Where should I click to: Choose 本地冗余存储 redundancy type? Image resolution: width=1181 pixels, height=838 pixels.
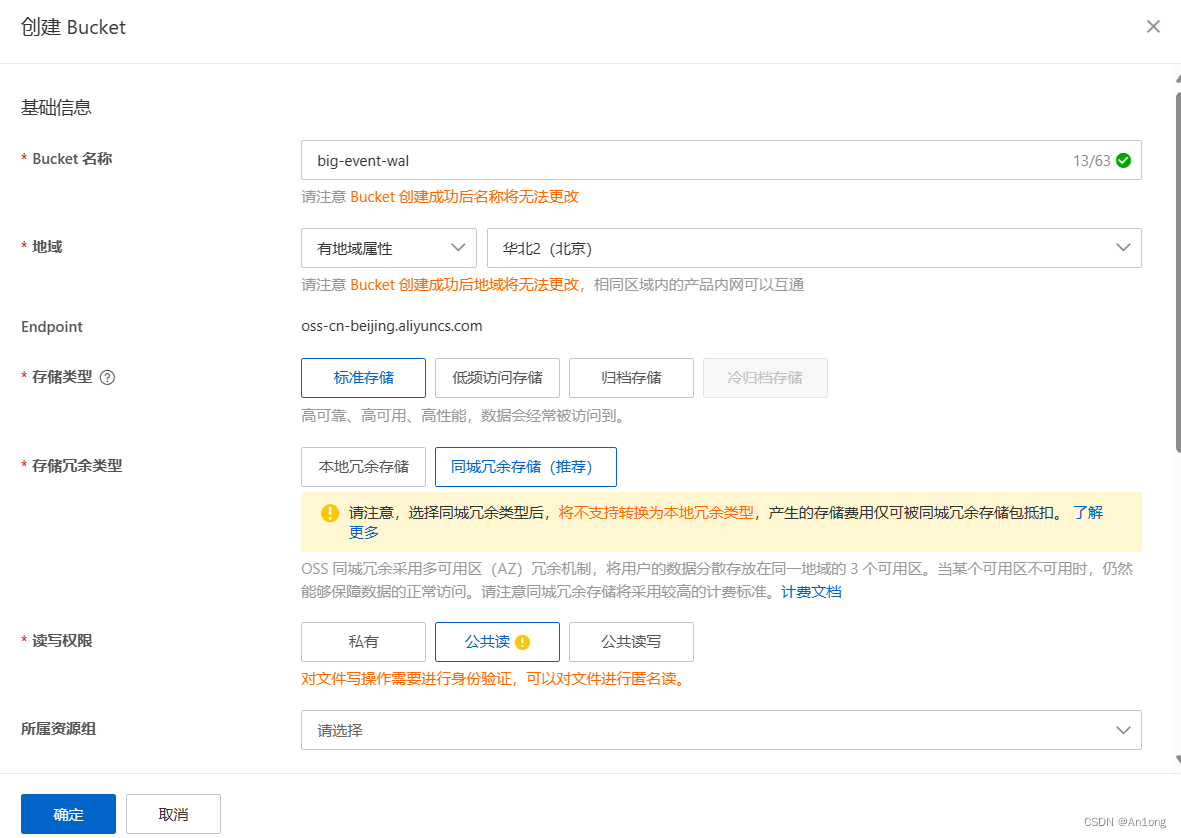363,467
